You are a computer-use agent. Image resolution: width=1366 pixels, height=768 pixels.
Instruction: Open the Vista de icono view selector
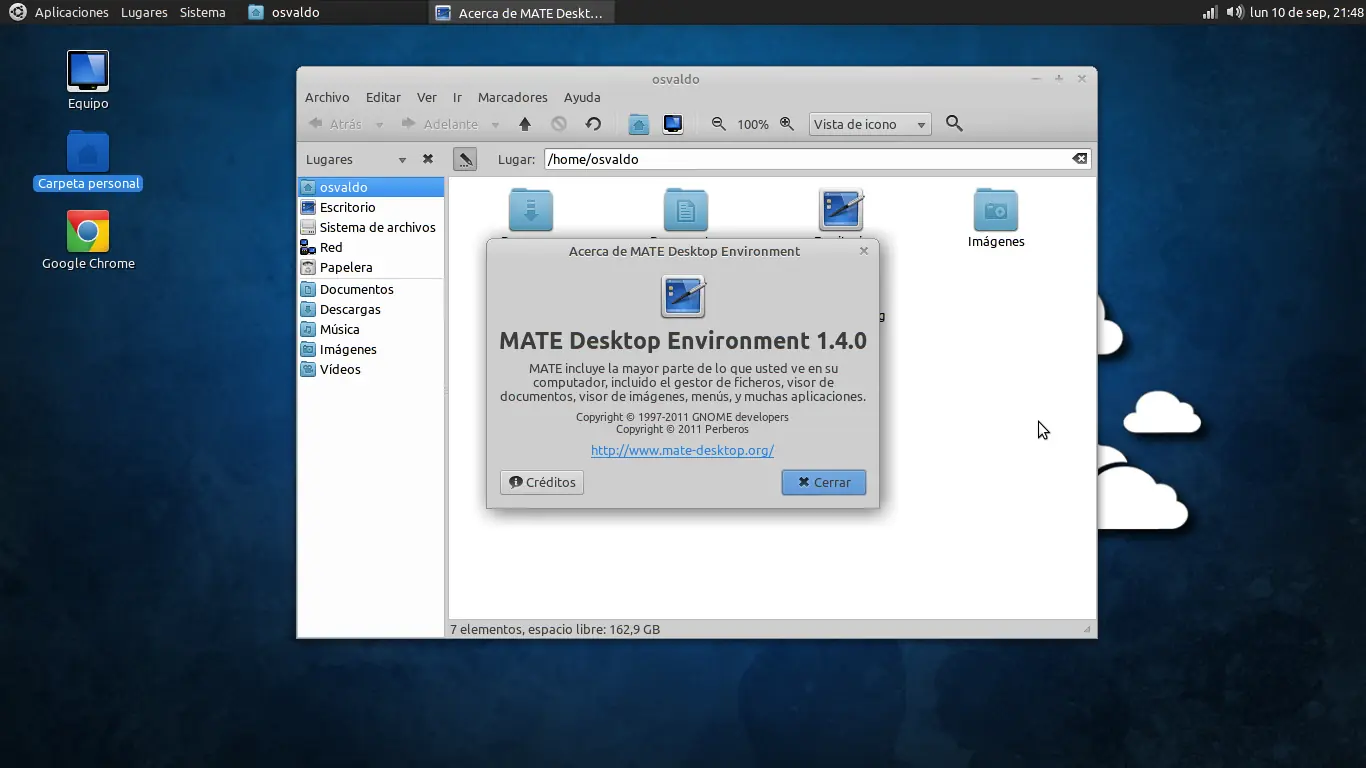(x=870, y=124)
